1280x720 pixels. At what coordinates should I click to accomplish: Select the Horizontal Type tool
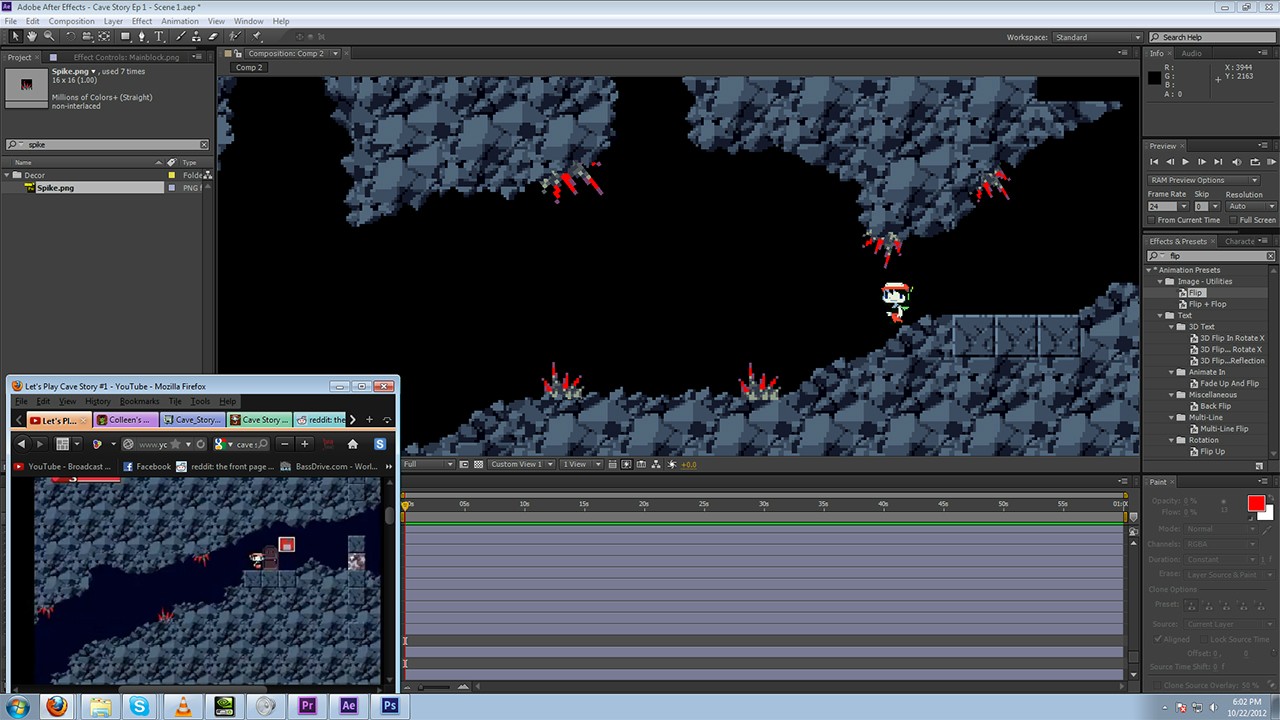[159, 36]
